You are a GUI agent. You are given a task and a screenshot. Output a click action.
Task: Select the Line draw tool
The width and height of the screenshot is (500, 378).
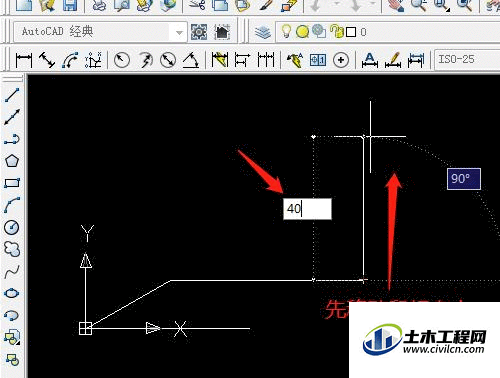(x=12, y=95)
